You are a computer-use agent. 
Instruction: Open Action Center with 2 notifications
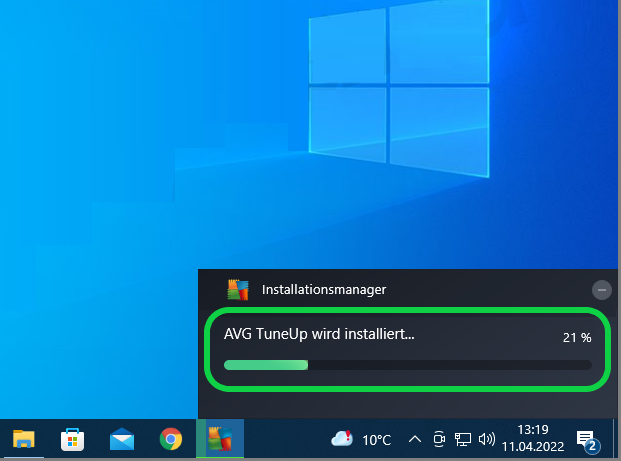(588, 441)
